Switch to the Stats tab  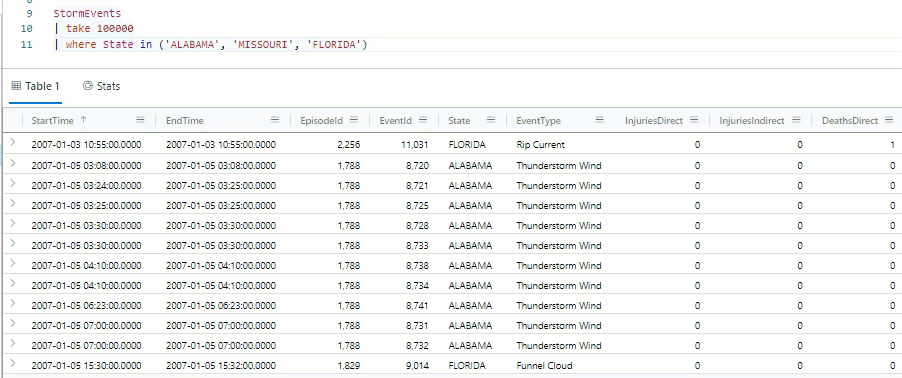point(101,86)
